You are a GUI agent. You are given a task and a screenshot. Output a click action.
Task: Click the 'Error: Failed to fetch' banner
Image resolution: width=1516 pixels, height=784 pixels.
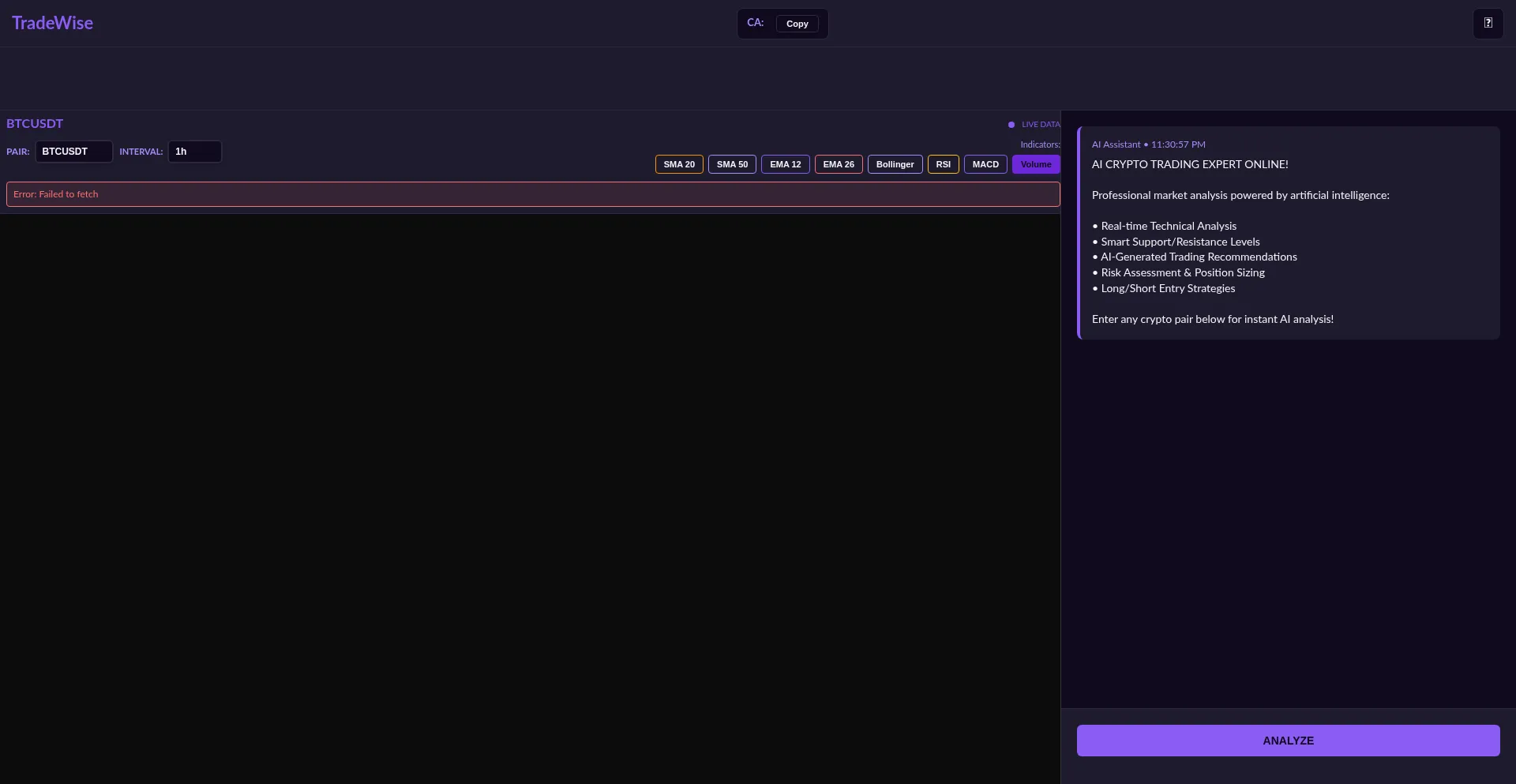pos(533,194)
